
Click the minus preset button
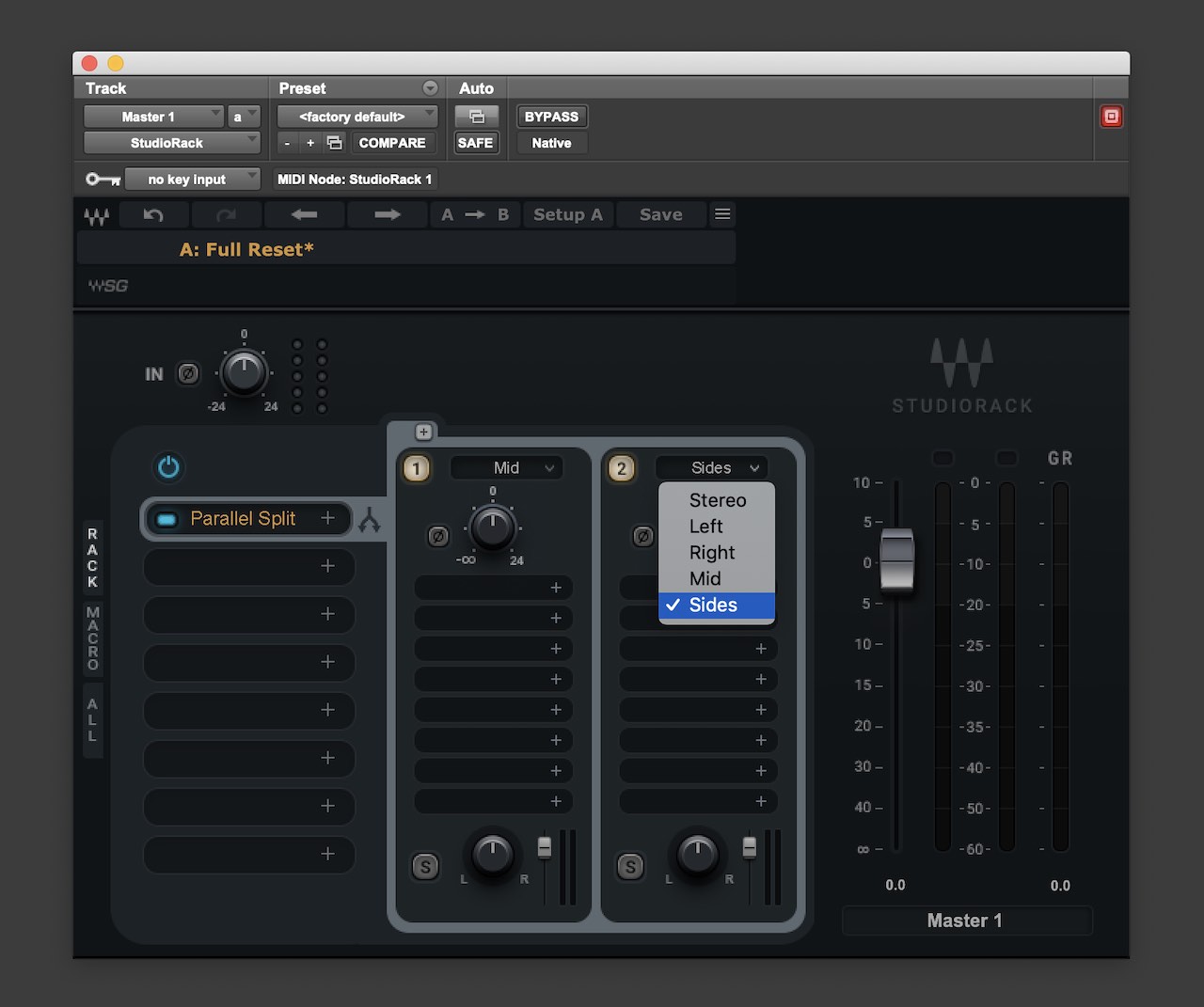[x=288, y=143]
